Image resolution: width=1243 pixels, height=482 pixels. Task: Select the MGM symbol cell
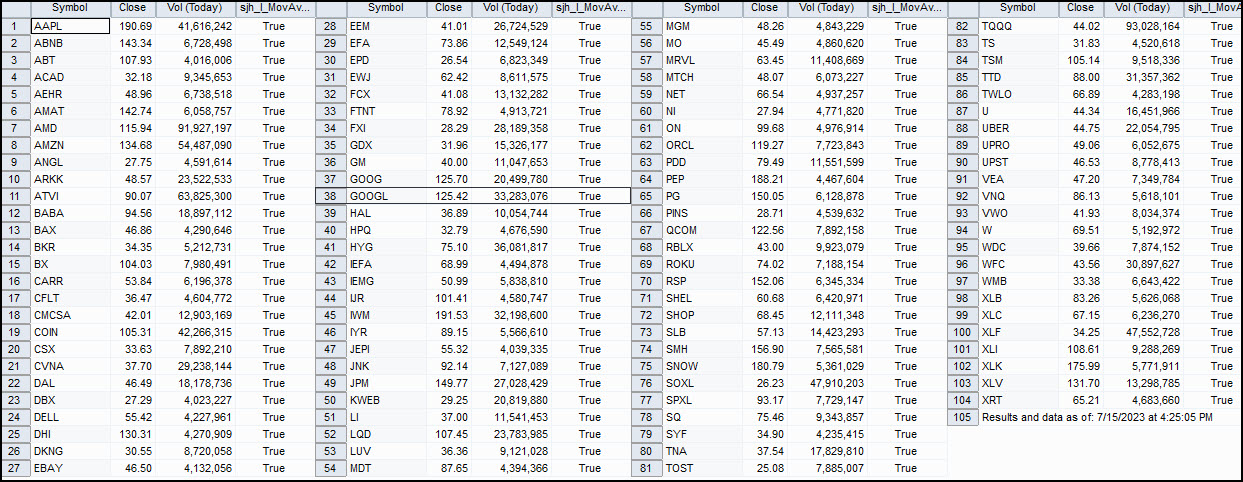click(702, 26)
